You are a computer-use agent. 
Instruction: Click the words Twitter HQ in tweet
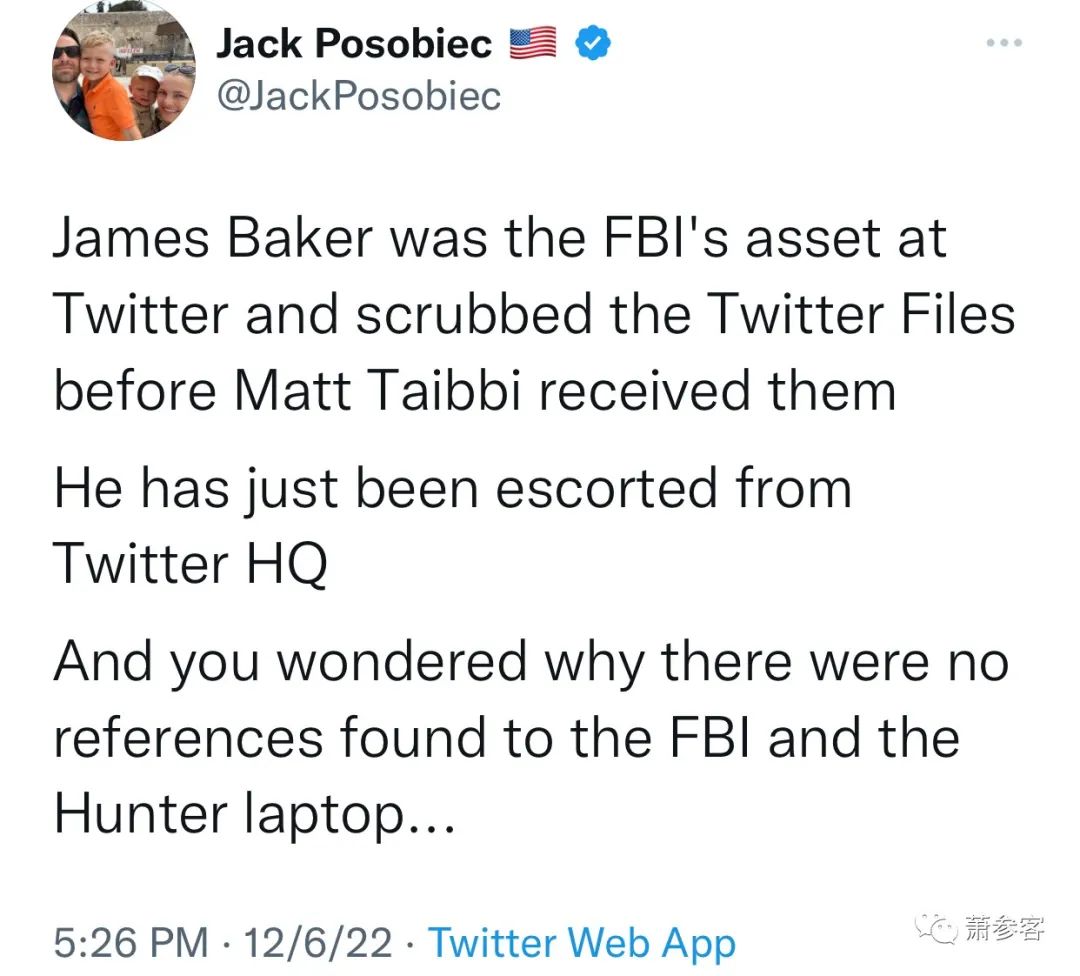pos(191,563)
